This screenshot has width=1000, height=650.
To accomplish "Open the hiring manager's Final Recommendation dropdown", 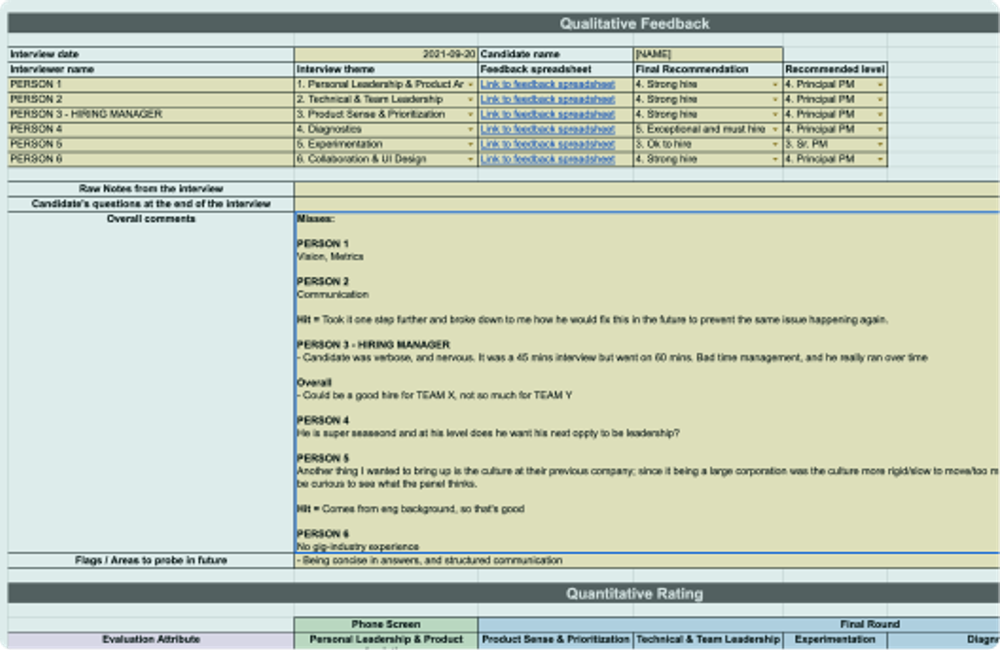I will pos(775,114).
